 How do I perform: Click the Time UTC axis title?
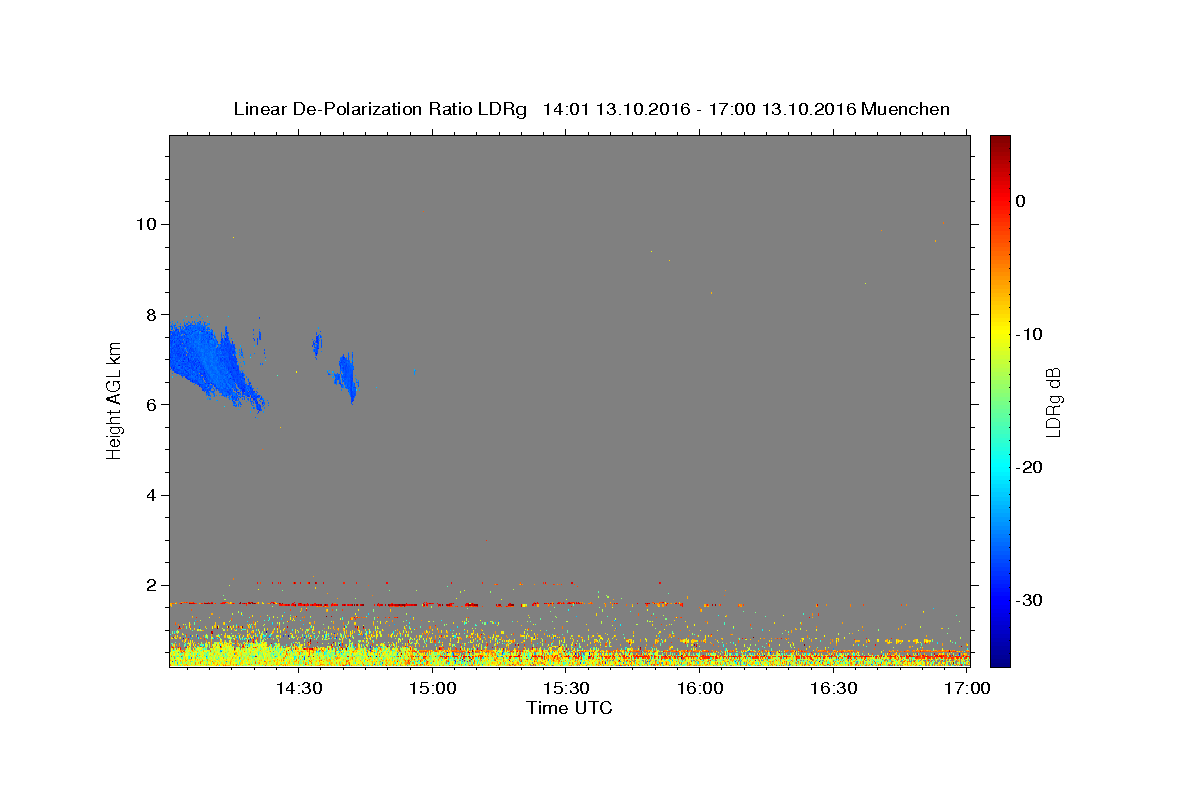pyautogui.click(x=569, y=708)
